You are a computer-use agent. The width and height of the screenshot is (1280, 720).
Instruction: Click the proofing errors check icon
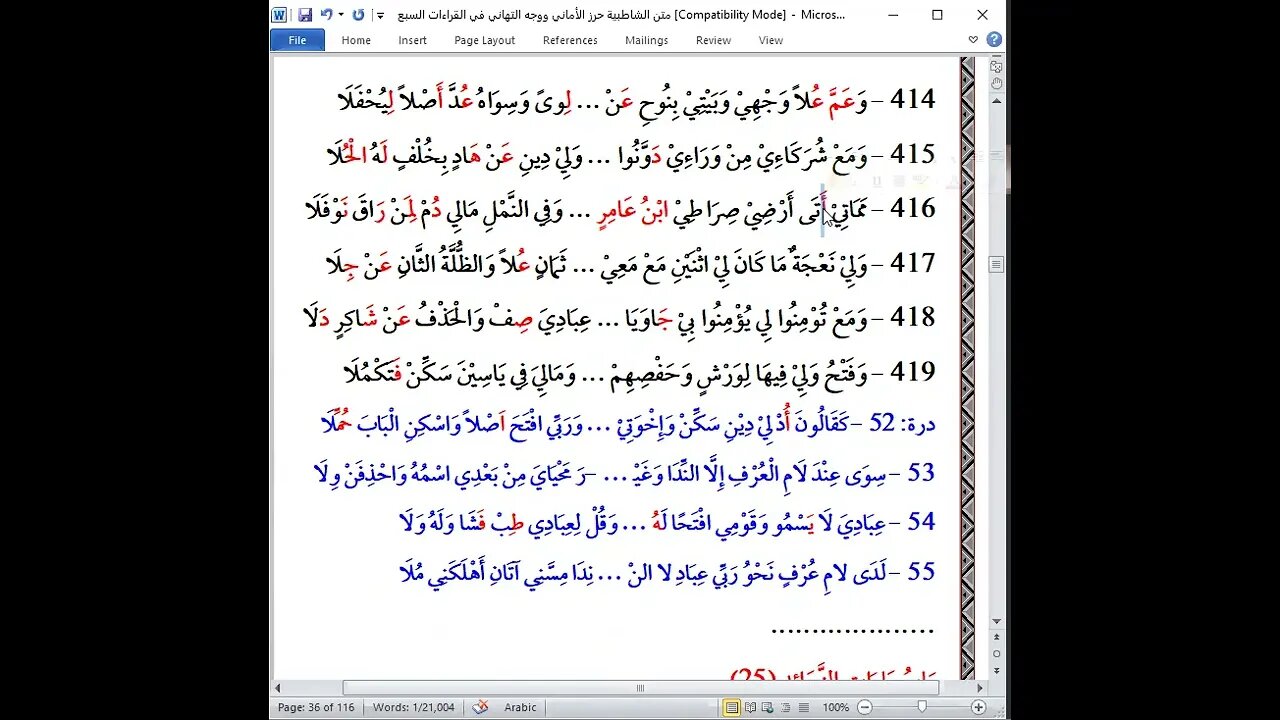point(480,707)
